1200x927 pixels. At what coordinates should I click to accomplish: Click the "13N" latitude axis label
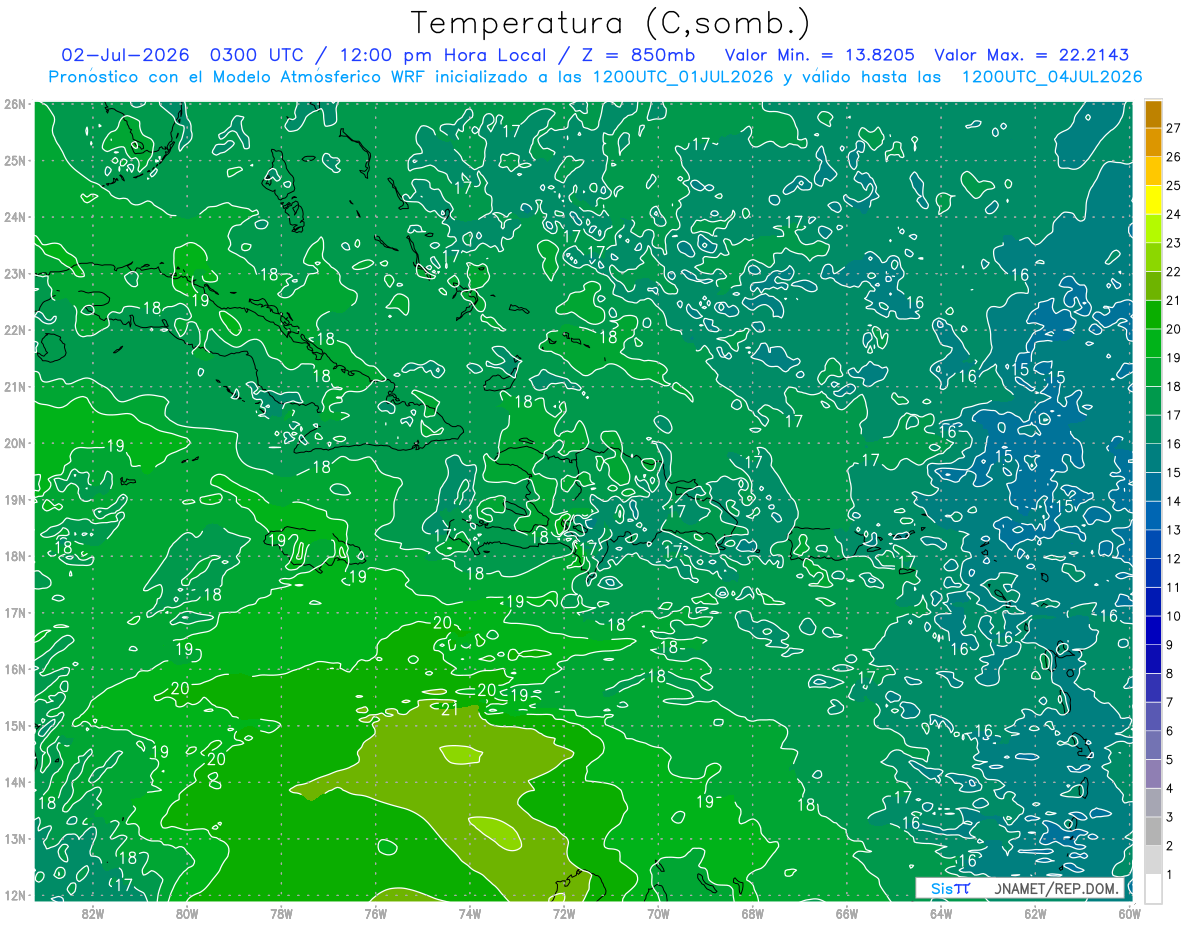[x=15, y=838]
